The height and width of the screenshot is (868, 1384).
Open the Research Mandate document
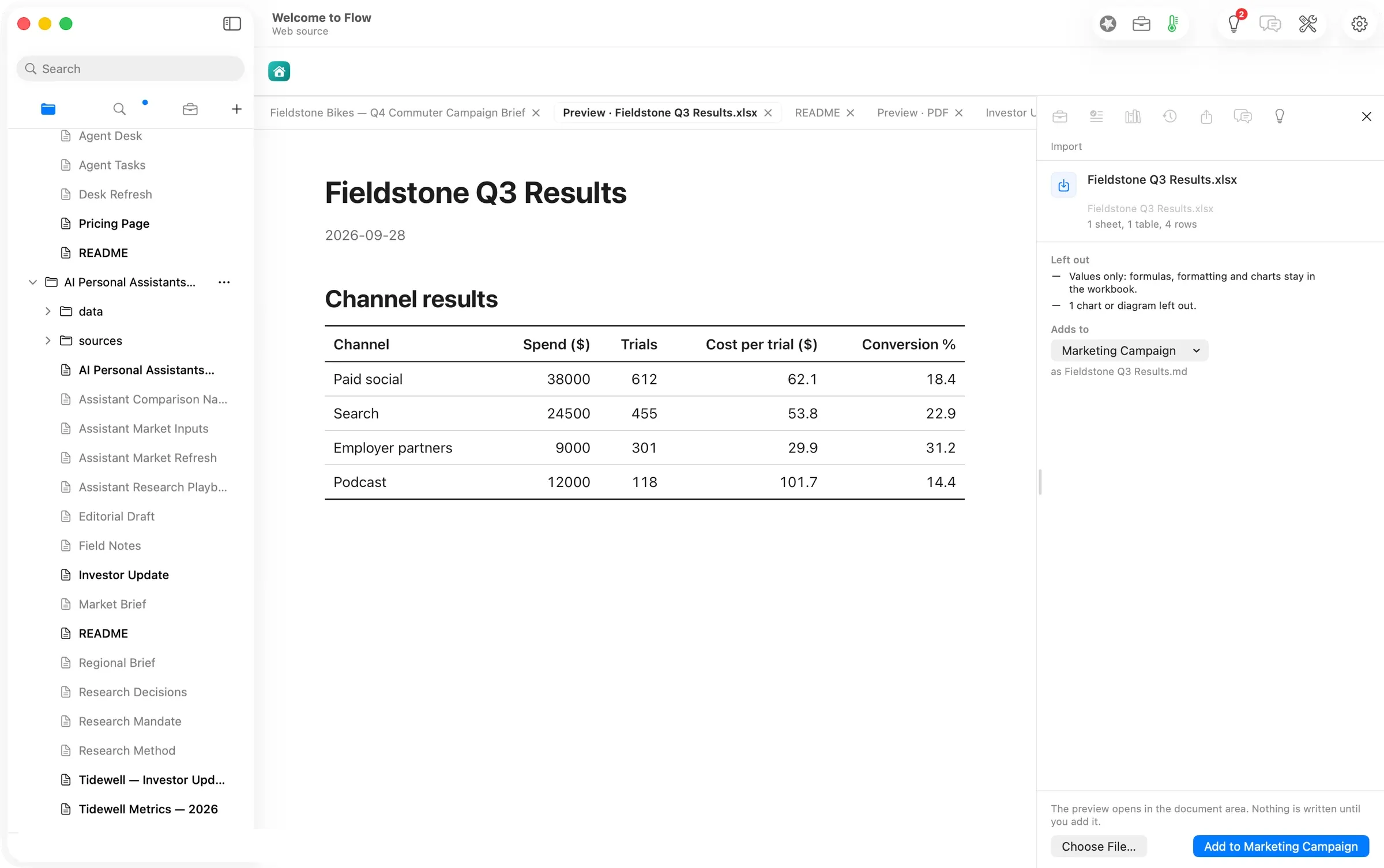click(x=130, y=722)
